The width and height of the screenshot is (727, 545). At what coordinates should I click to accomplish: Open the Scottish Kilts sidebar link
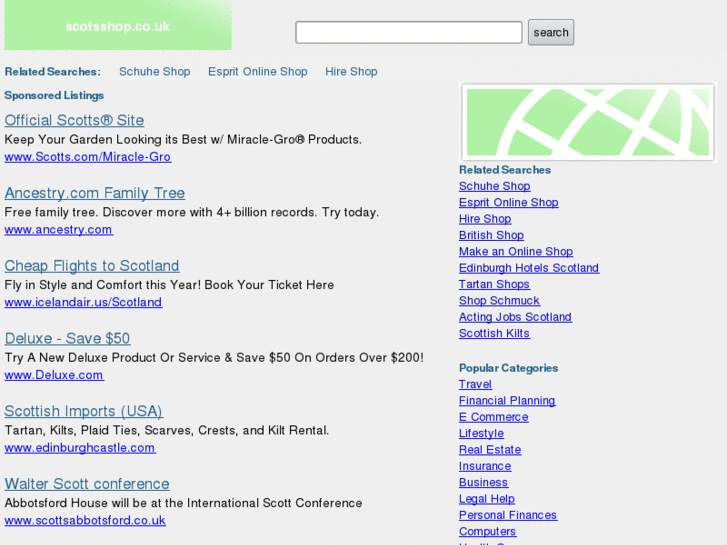click(x=494, y=333)
